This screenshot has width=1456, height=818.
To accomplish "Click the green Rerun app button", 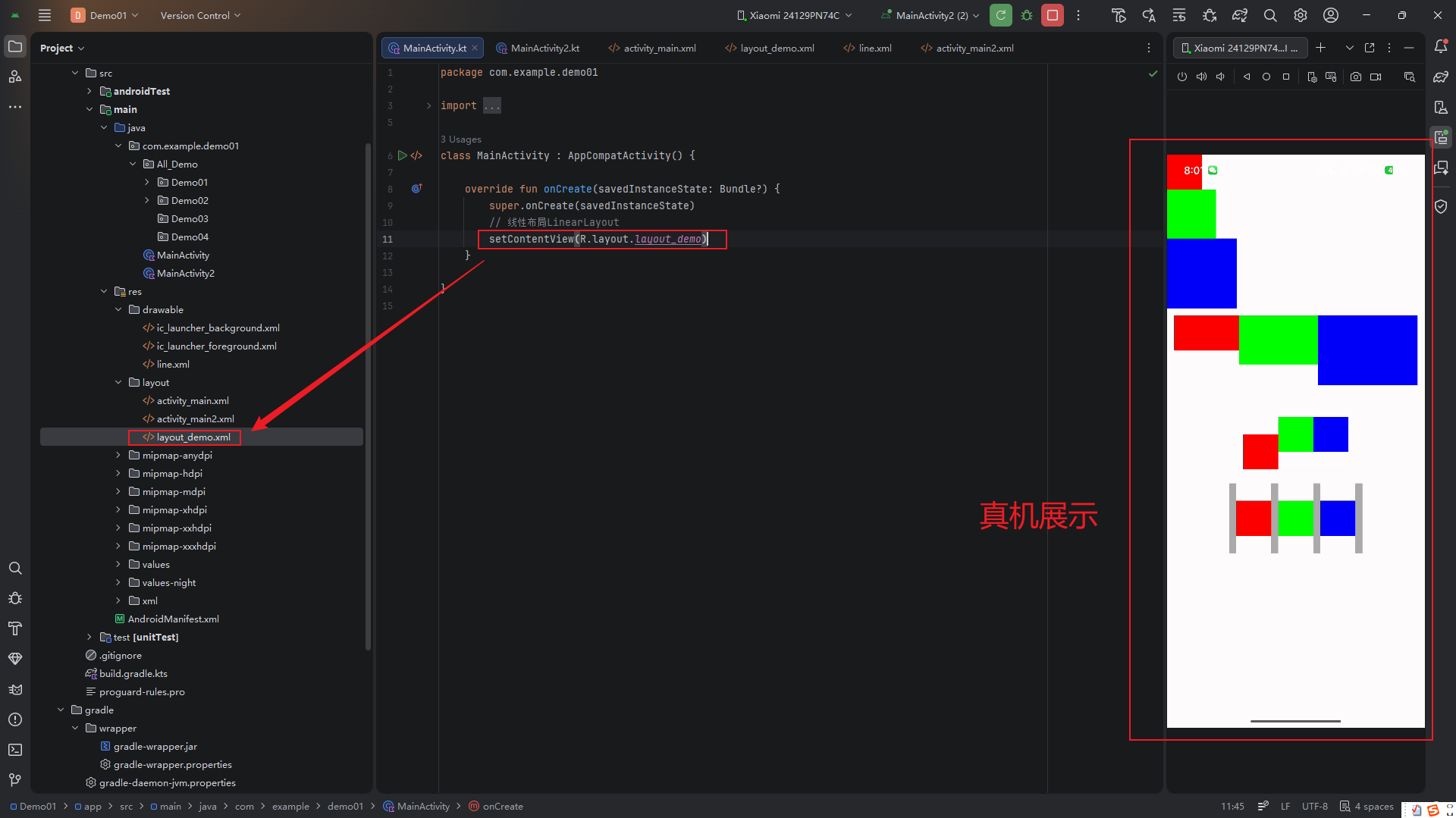I will (1001, 15).
